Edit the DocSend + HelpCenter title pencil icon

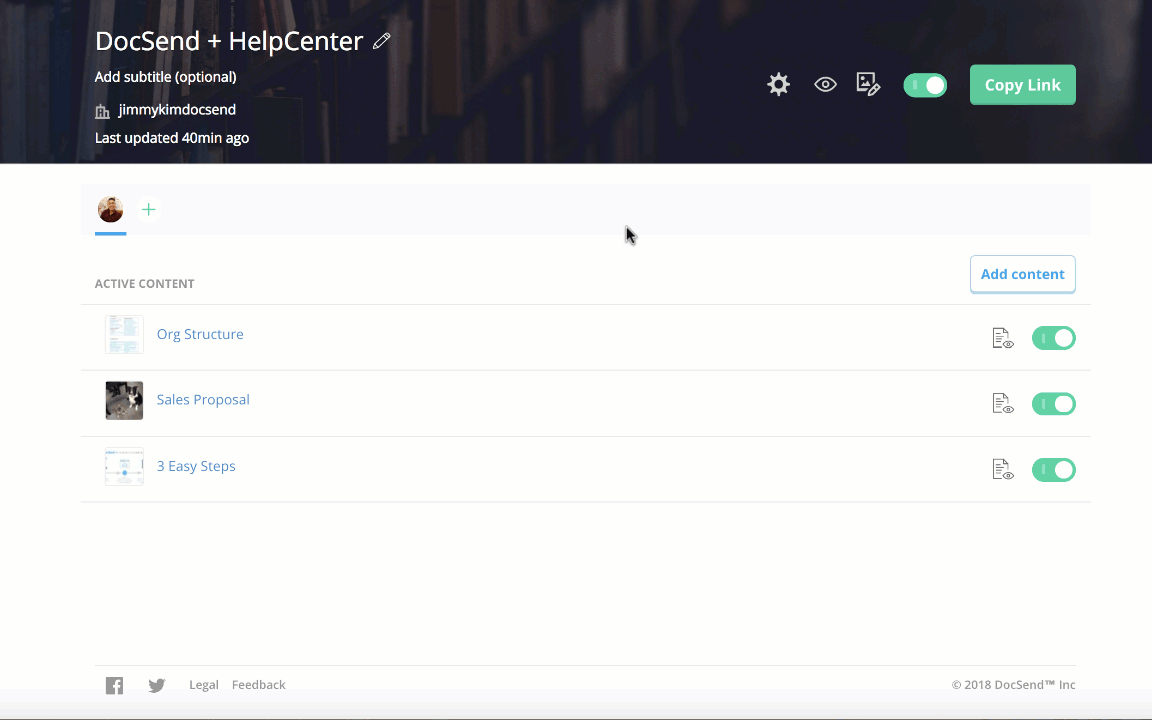381,41
